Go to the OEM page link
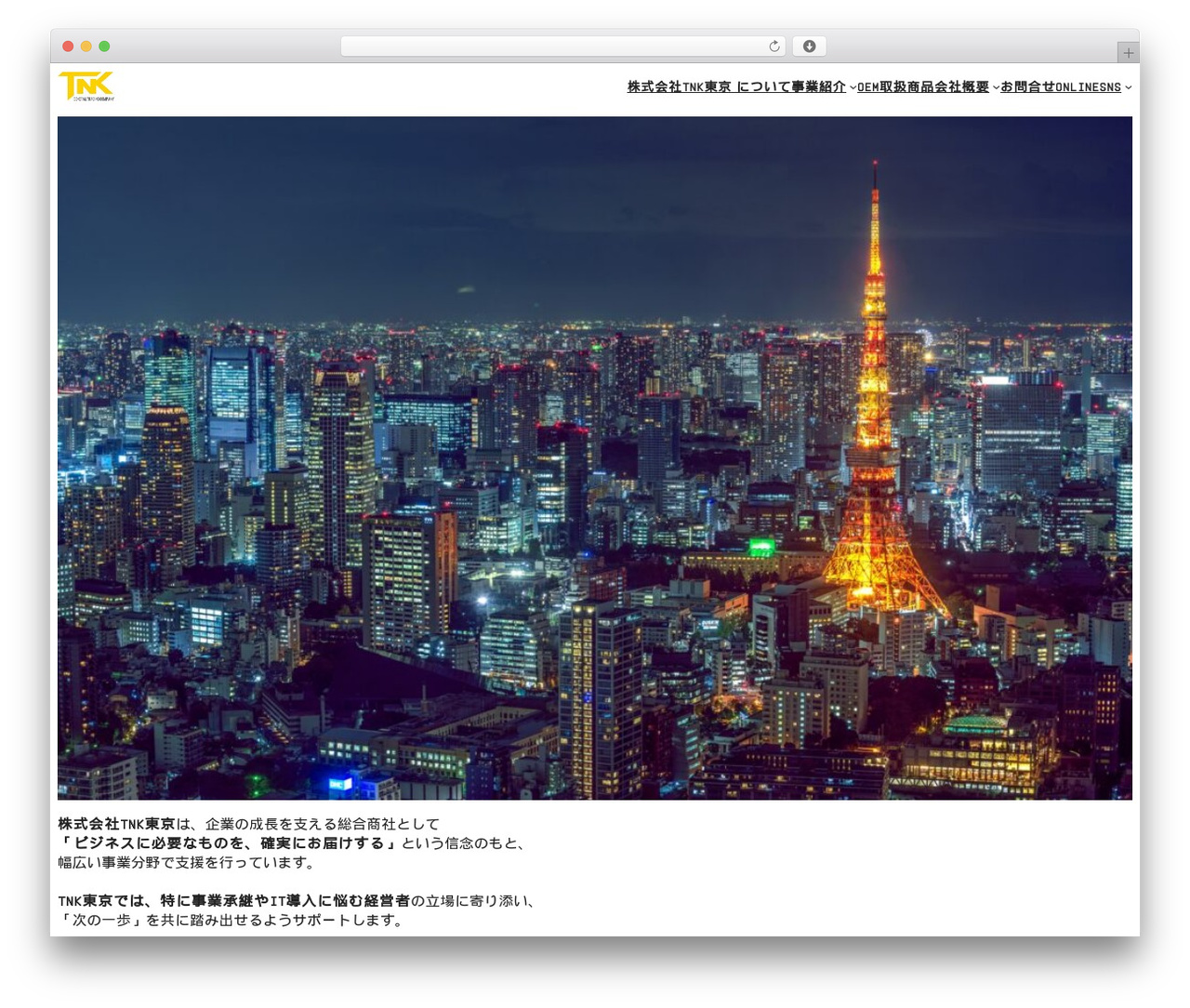The width and height of the screenshot is (1190, 1008). [868, 86]
